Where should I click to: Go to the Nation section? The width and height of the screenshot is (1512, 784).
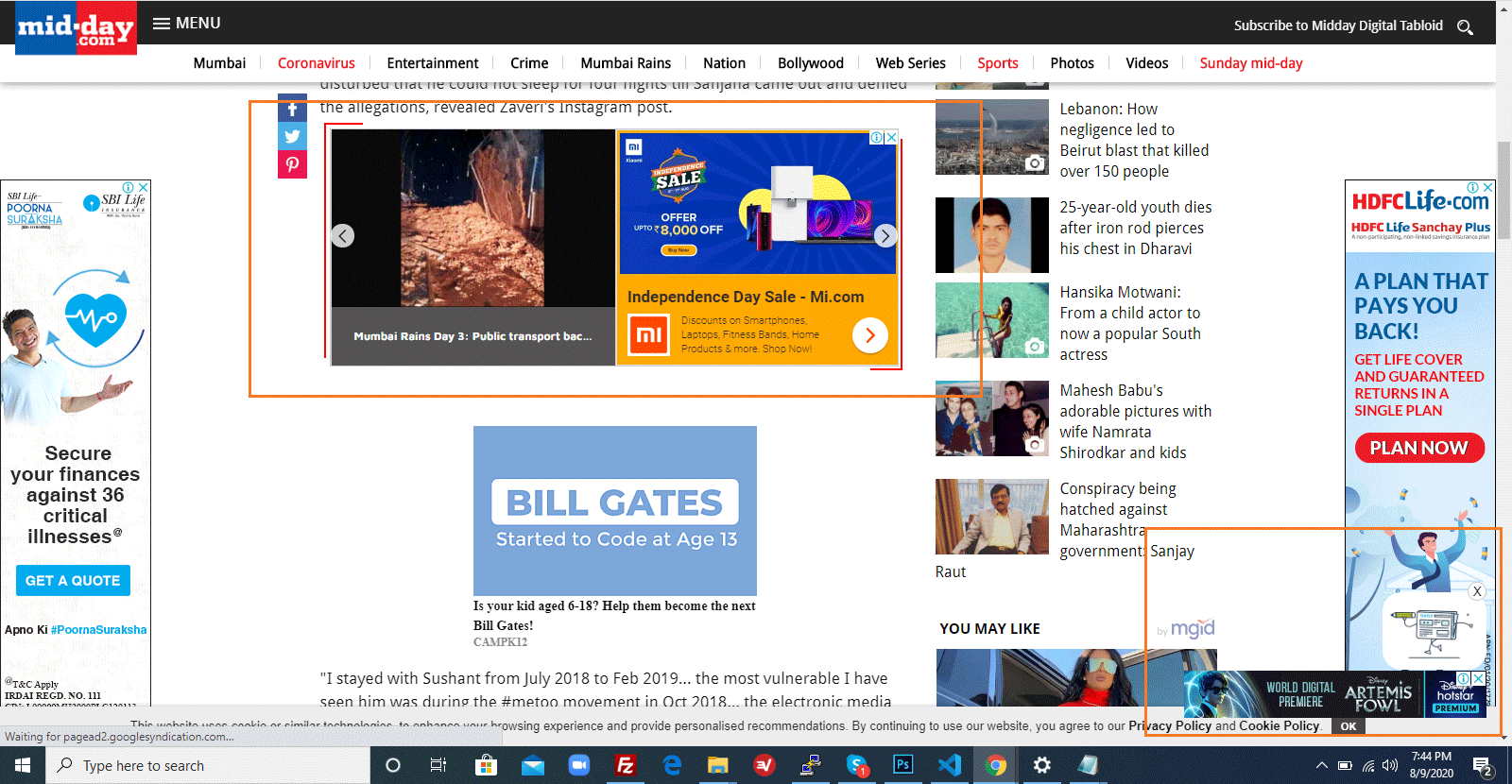[724, 63]
